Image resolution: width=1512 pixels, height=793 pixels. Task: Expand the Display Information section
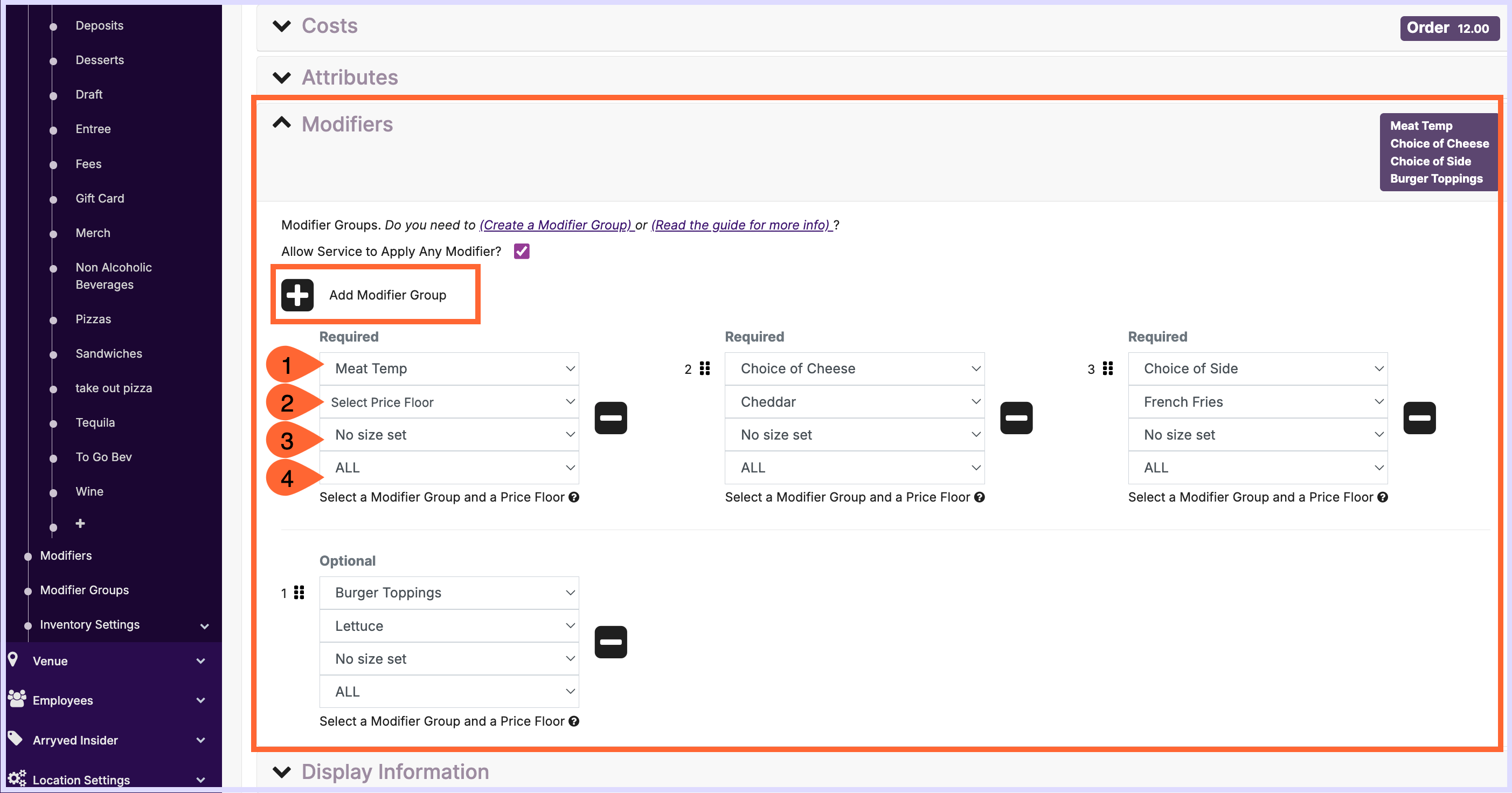point(282,771)
